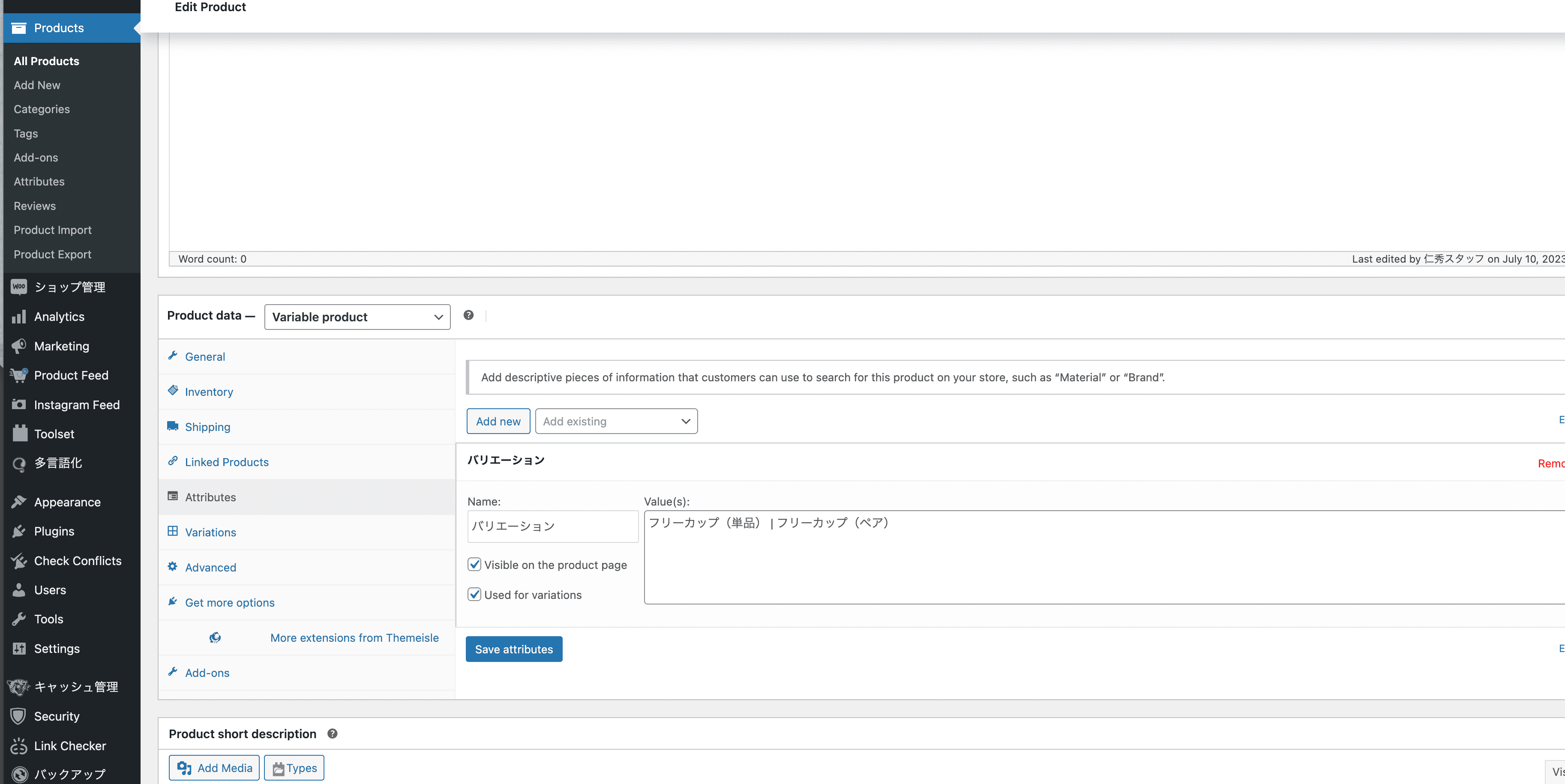Click the attribute Name input field
This screenshot has height=784, width=1565.
tap(552, 526)
